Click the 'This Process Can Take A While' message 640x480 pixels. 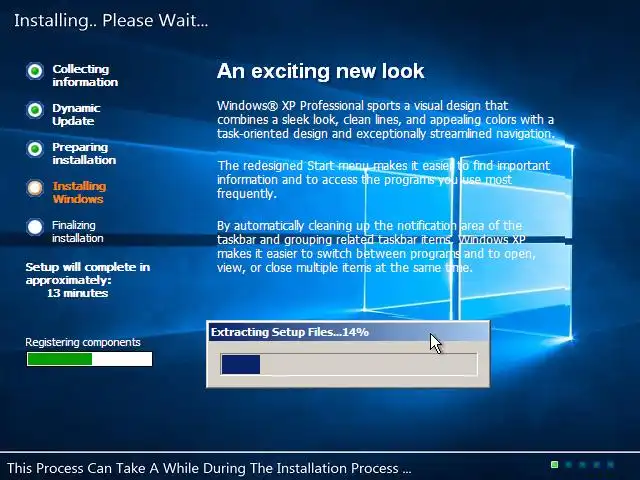(209, 468)
